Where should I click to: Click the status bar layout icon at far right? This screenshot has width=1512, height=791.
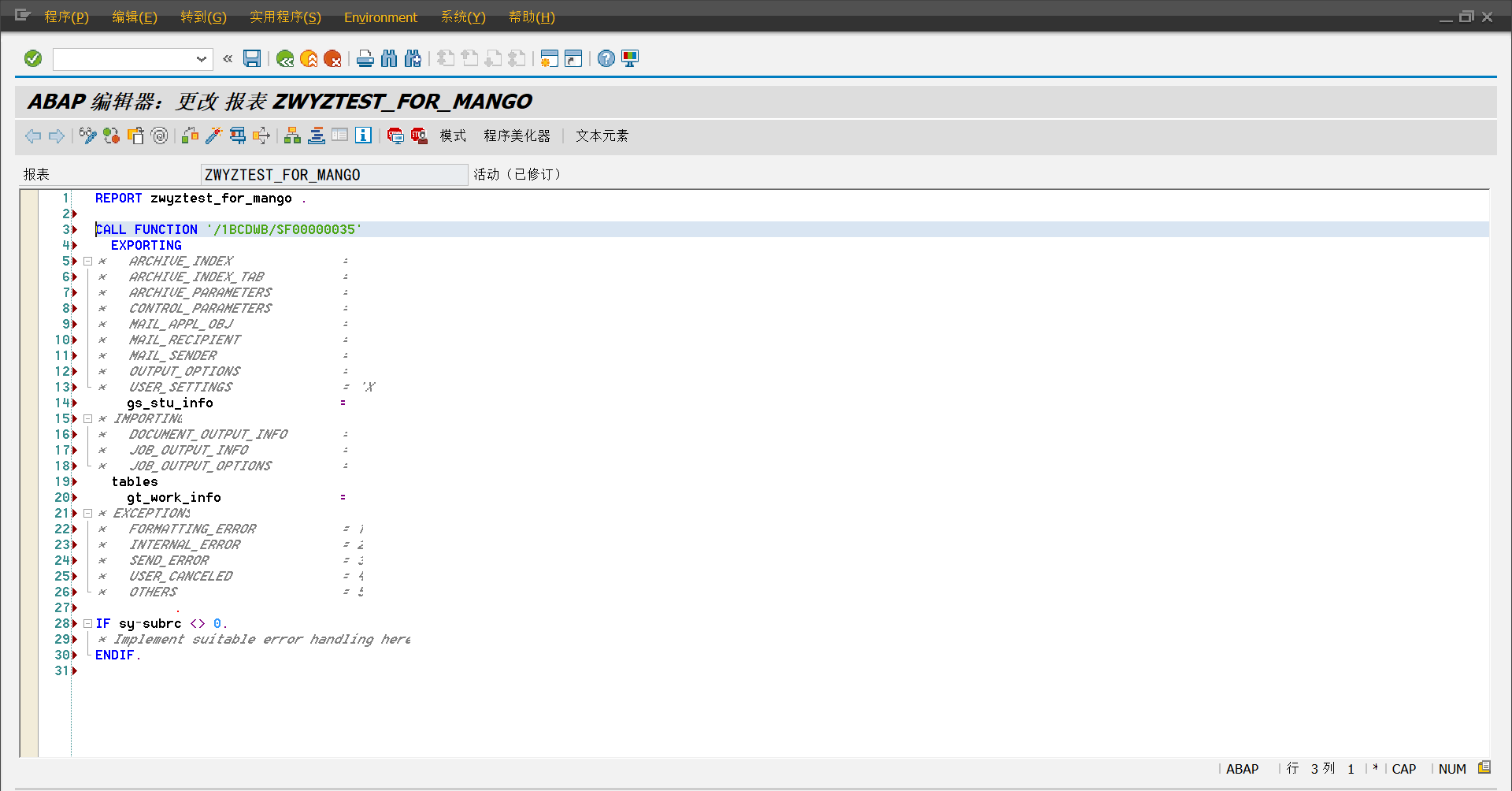coord(1484,767)
